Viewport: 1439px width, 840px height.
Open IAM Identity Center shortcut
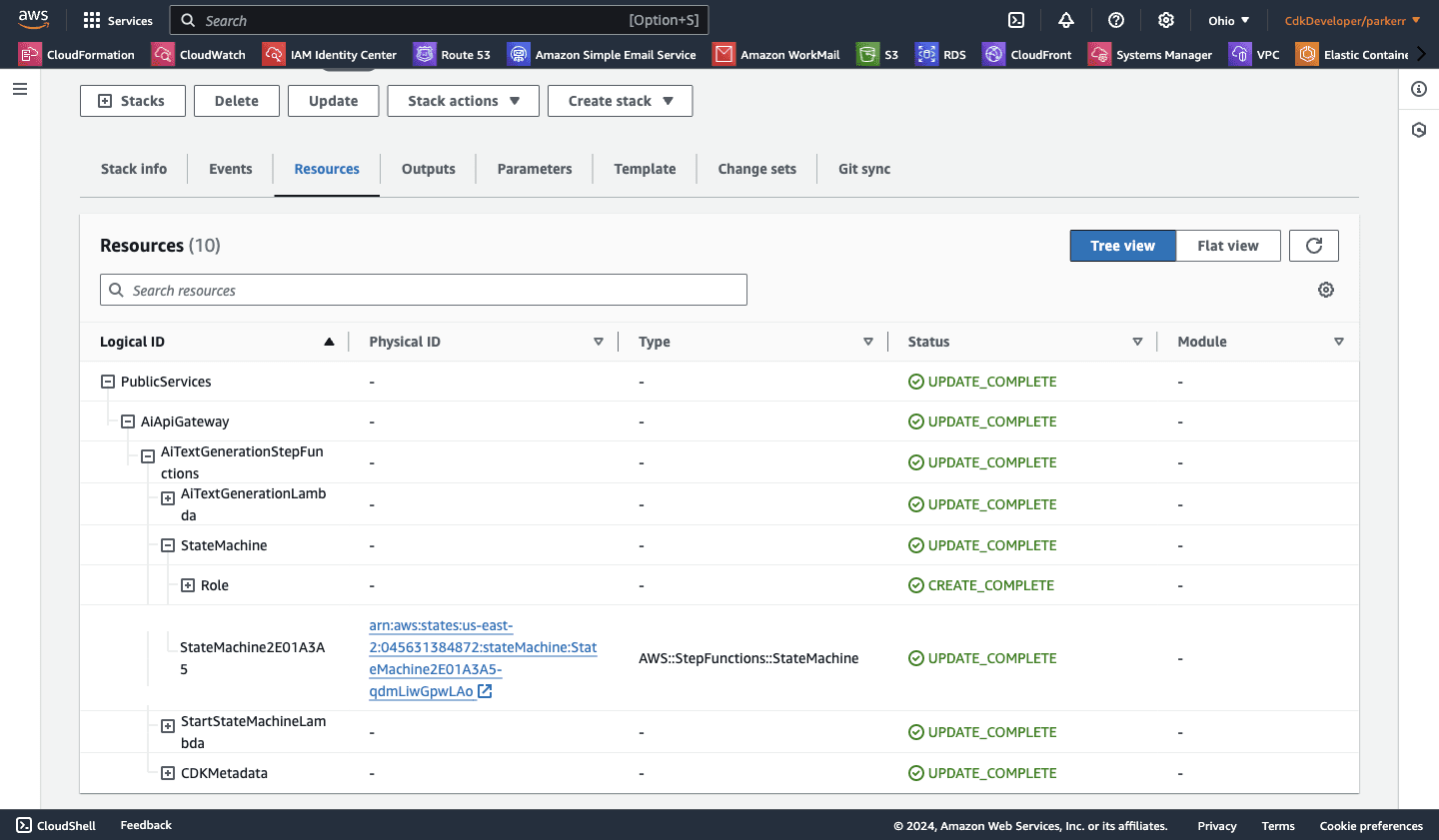tap(330, 55)
